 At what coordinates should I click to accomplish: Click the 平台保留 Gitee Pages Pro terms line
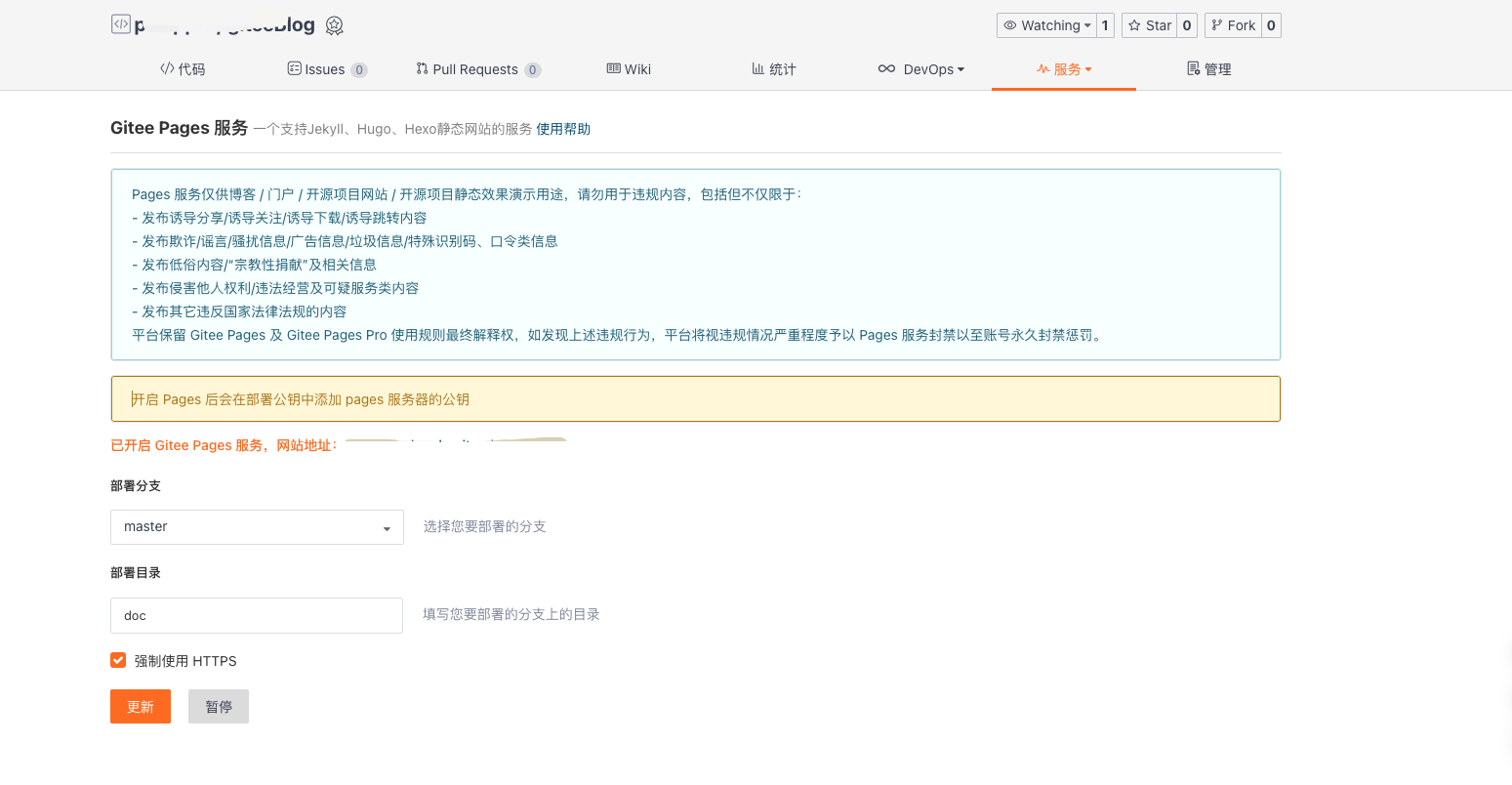click(619, 335)
